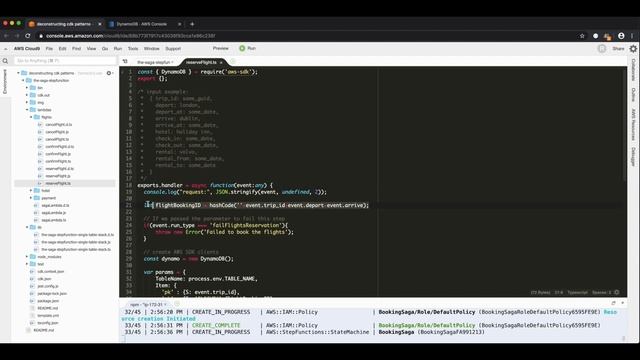Click the plus icon after editor tabs
Viewport: 640px width, 360px height.
click(x=233, y=62)
